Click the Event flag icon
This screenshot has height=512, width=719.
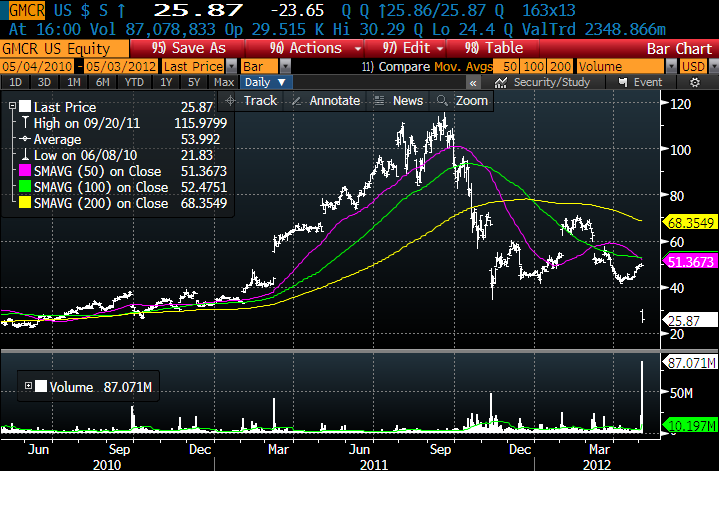click(623, 83)
